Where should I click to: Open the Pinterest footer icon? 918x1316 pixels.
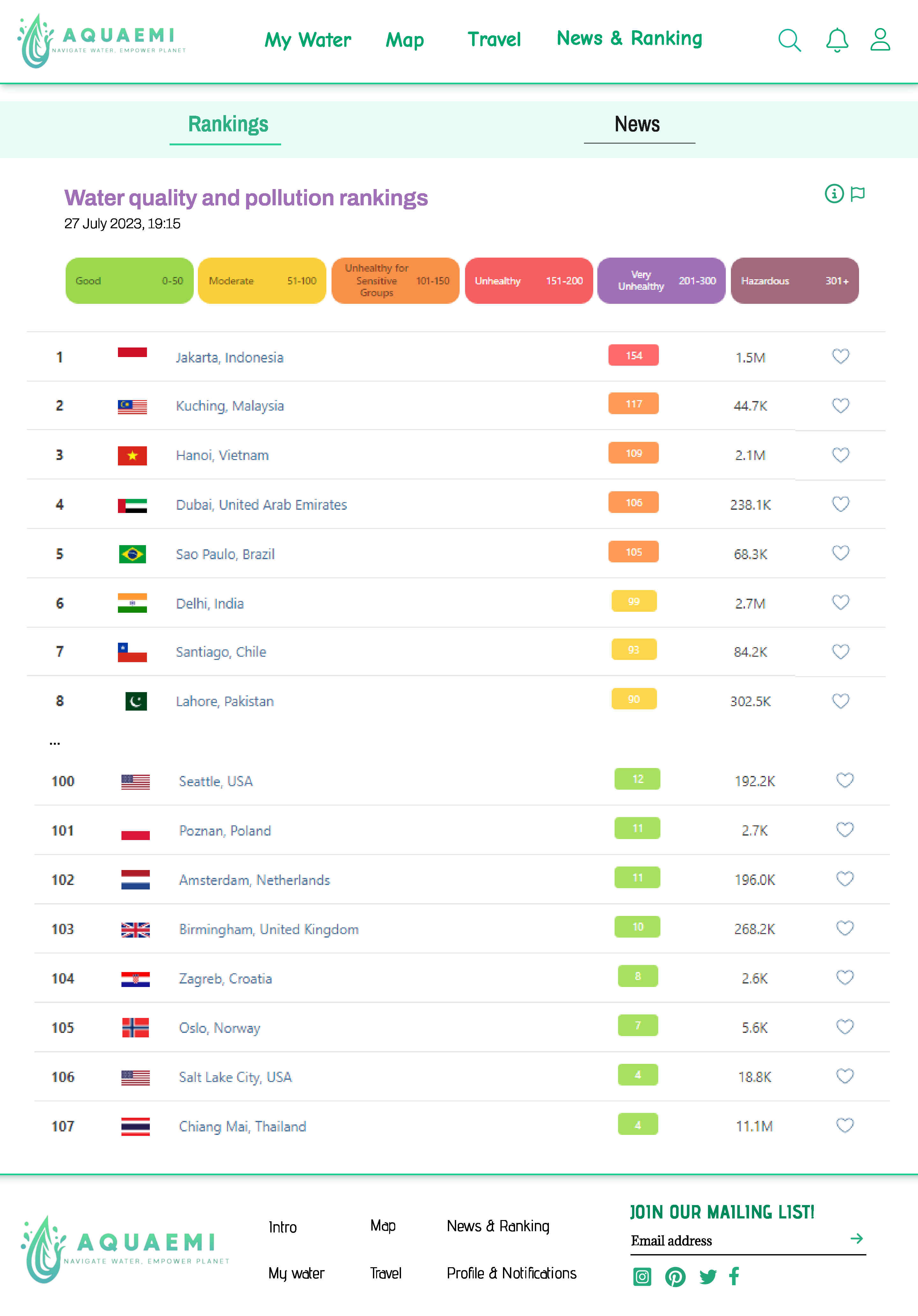point(675,1276)
